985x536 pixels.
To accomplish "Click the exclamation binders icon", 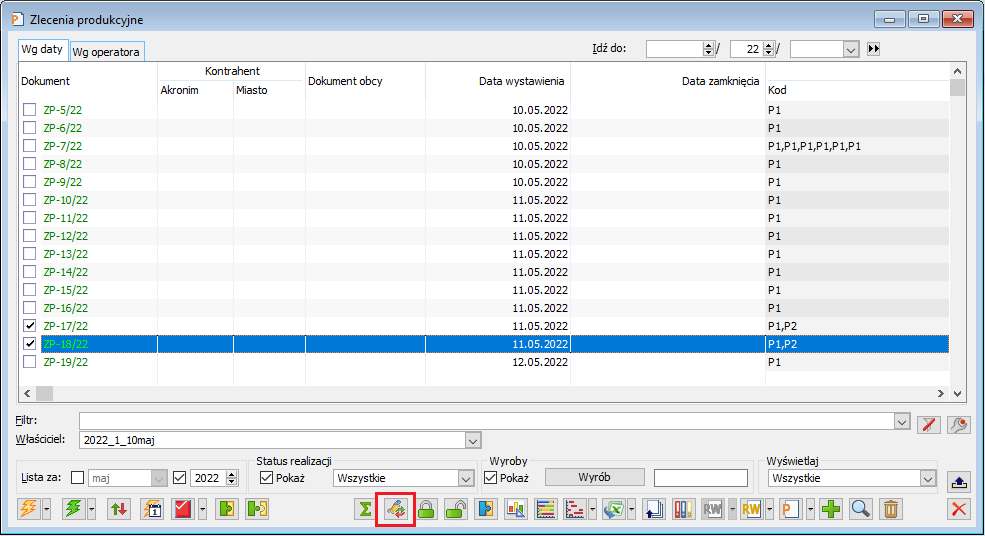I will tap(683, 508).
